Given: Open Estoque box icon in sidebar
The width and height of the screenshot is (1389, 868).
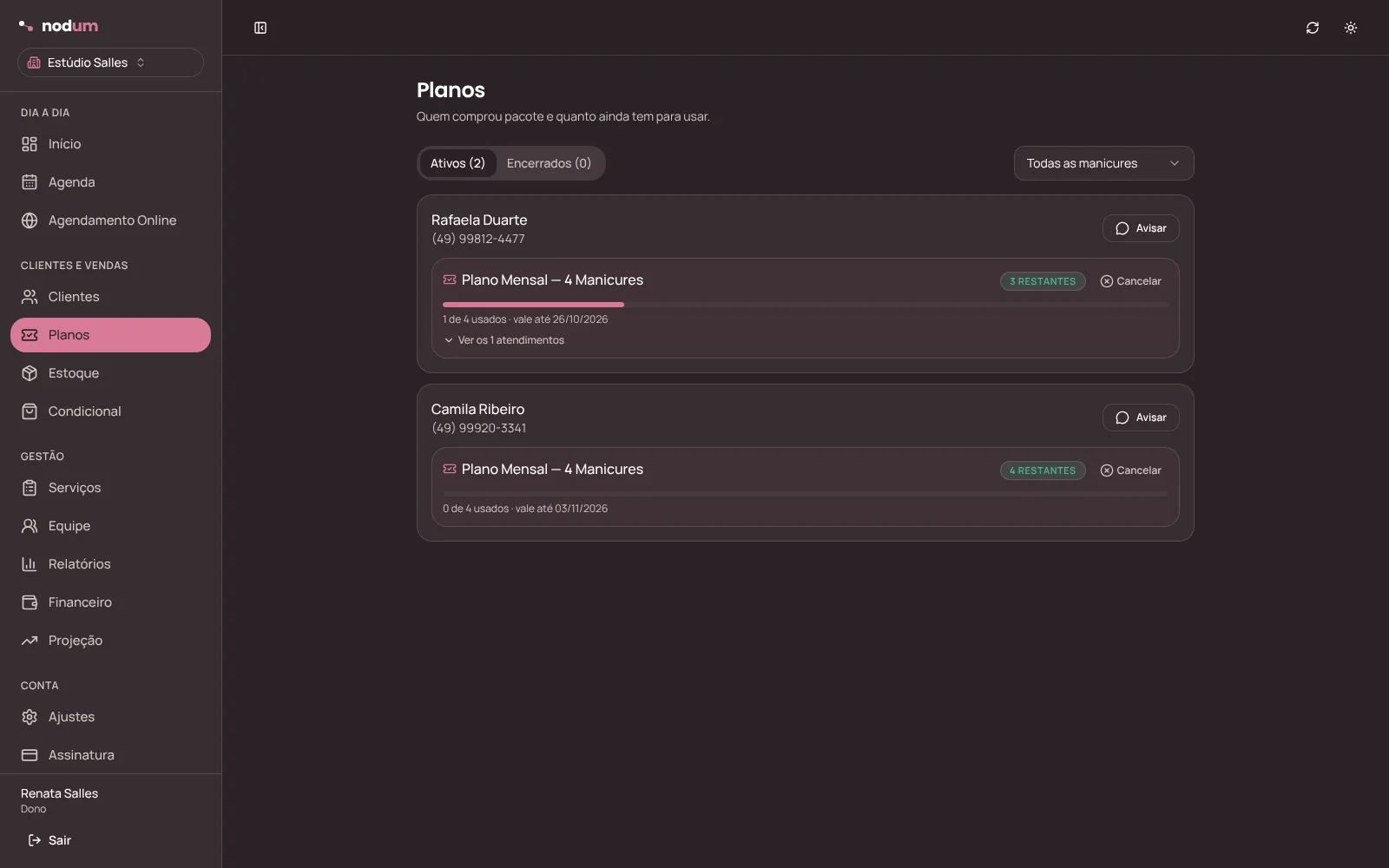Looking at the screenshot, I should tap(30, 373).
